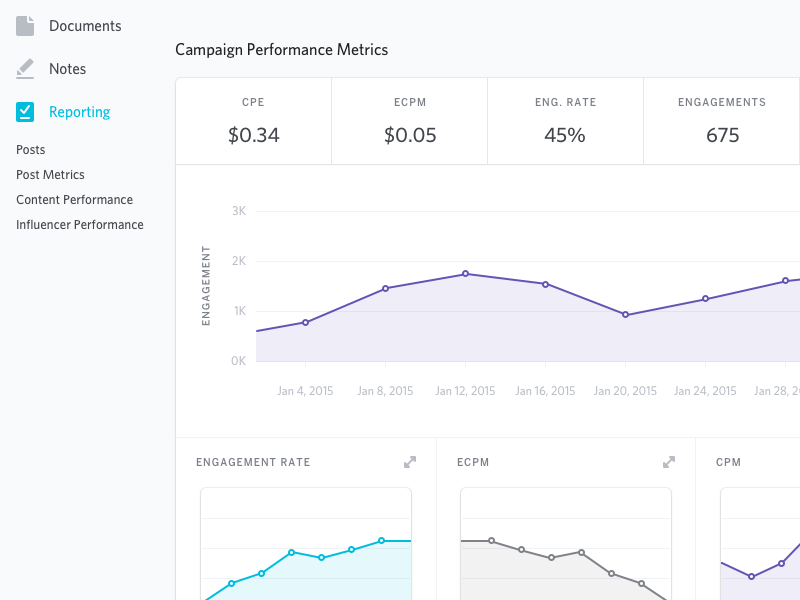Click the Reporting checkmark icon
This screenshot has width=800, height=600.
click(25, 112)
